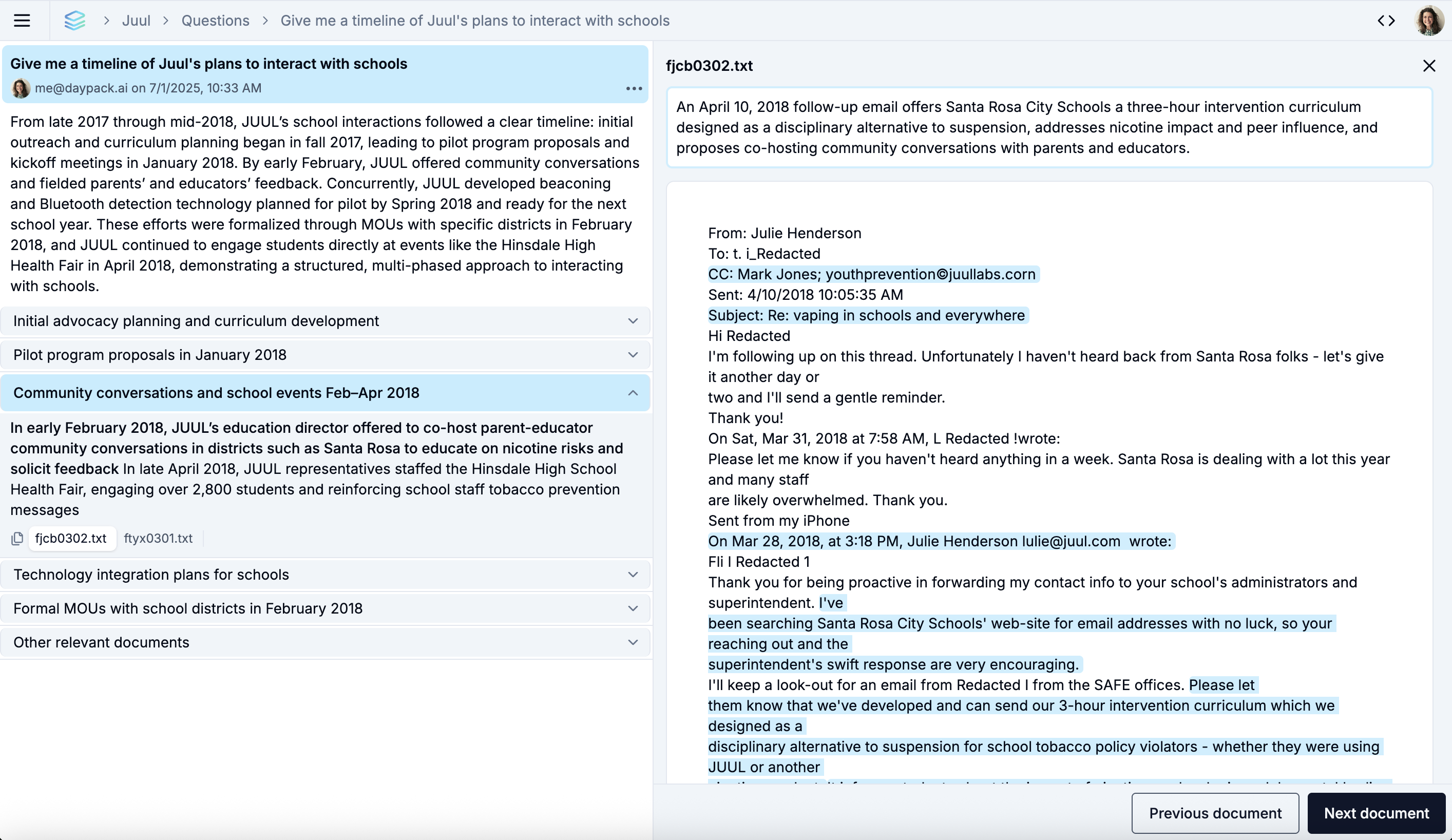Click the copy citations icon beside fjcb0302.txt

[x=17, y=538]
